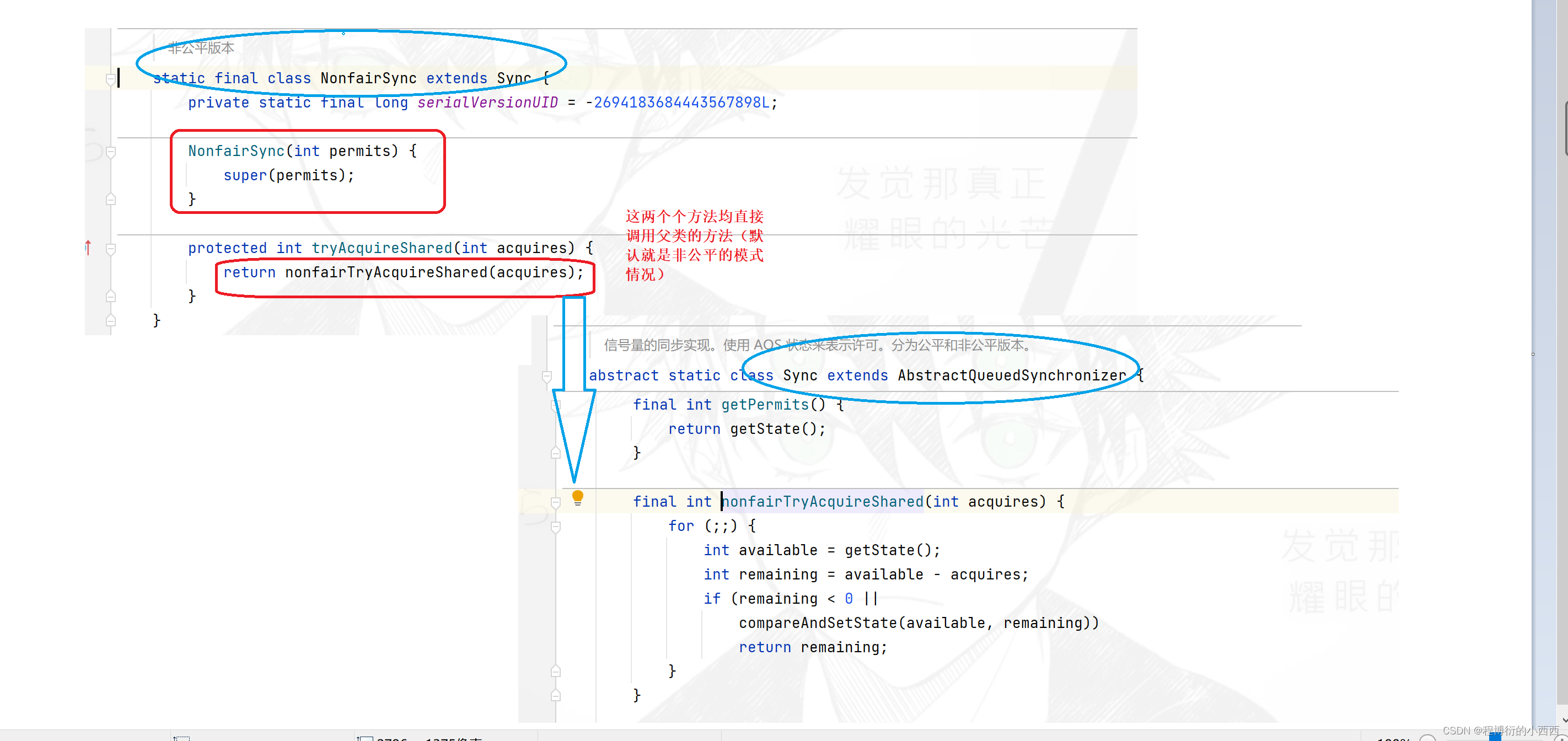
Task: Click fold-end marker closing NonfairSync class
Action: click(x=111, y=320)
